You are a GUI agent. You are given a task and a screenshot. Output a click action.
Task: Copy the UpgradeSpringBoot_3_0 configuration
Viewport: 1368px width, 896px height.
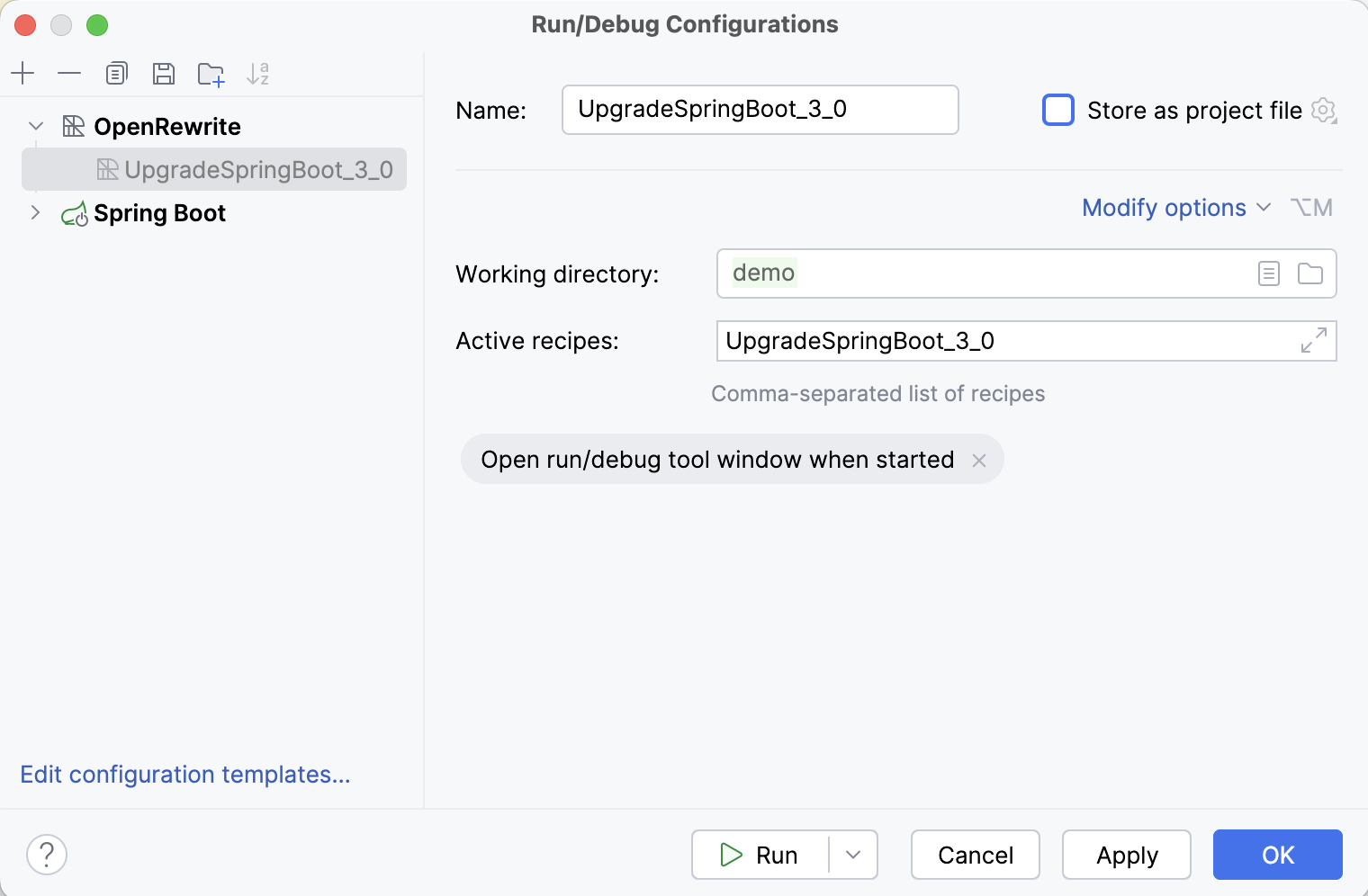(116, 73)
